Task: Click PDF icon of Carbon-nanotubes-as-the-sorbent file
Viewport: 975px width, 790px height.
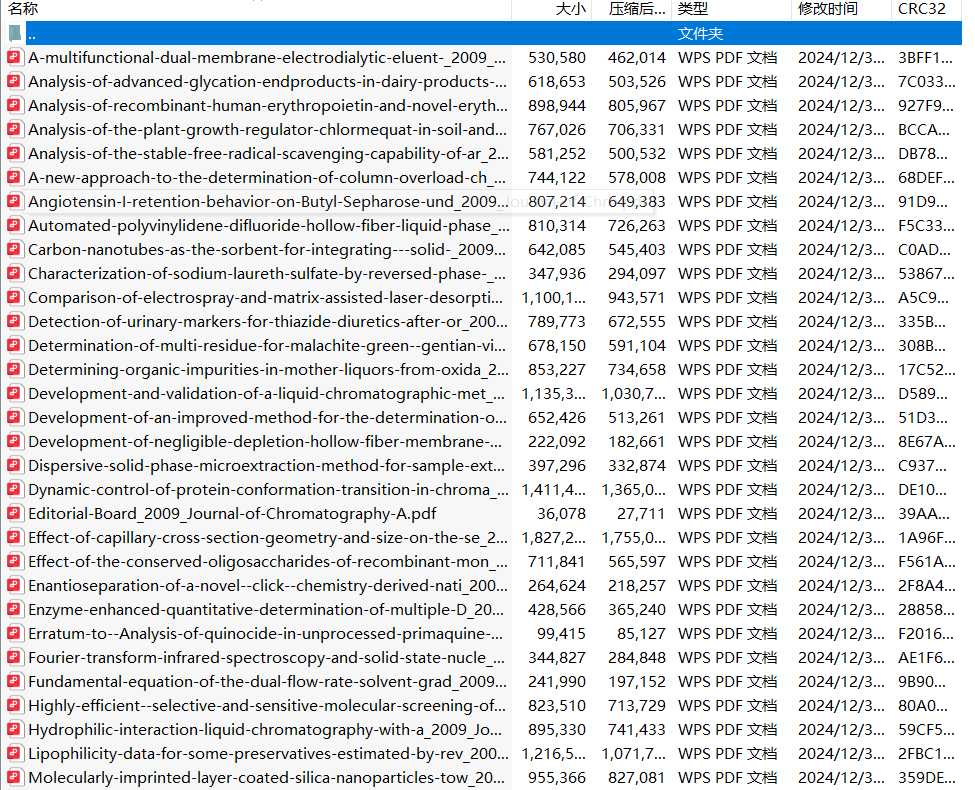Action: (x=14, y=249)
